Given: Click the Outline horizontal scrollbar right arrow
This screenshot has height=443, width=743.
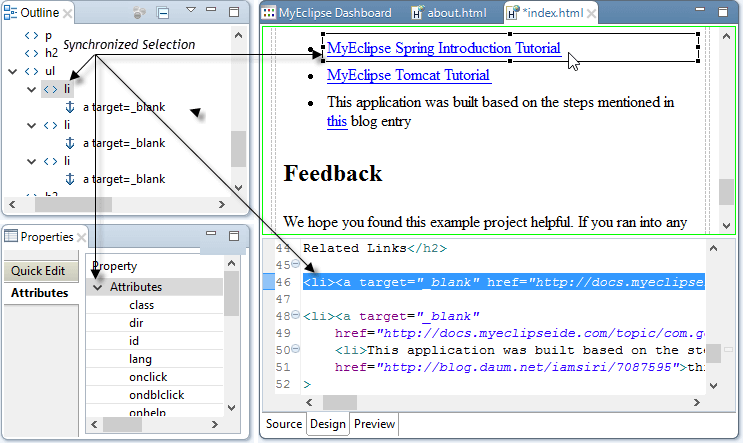Looking at the screenshot, I should (x=222, y=205).
